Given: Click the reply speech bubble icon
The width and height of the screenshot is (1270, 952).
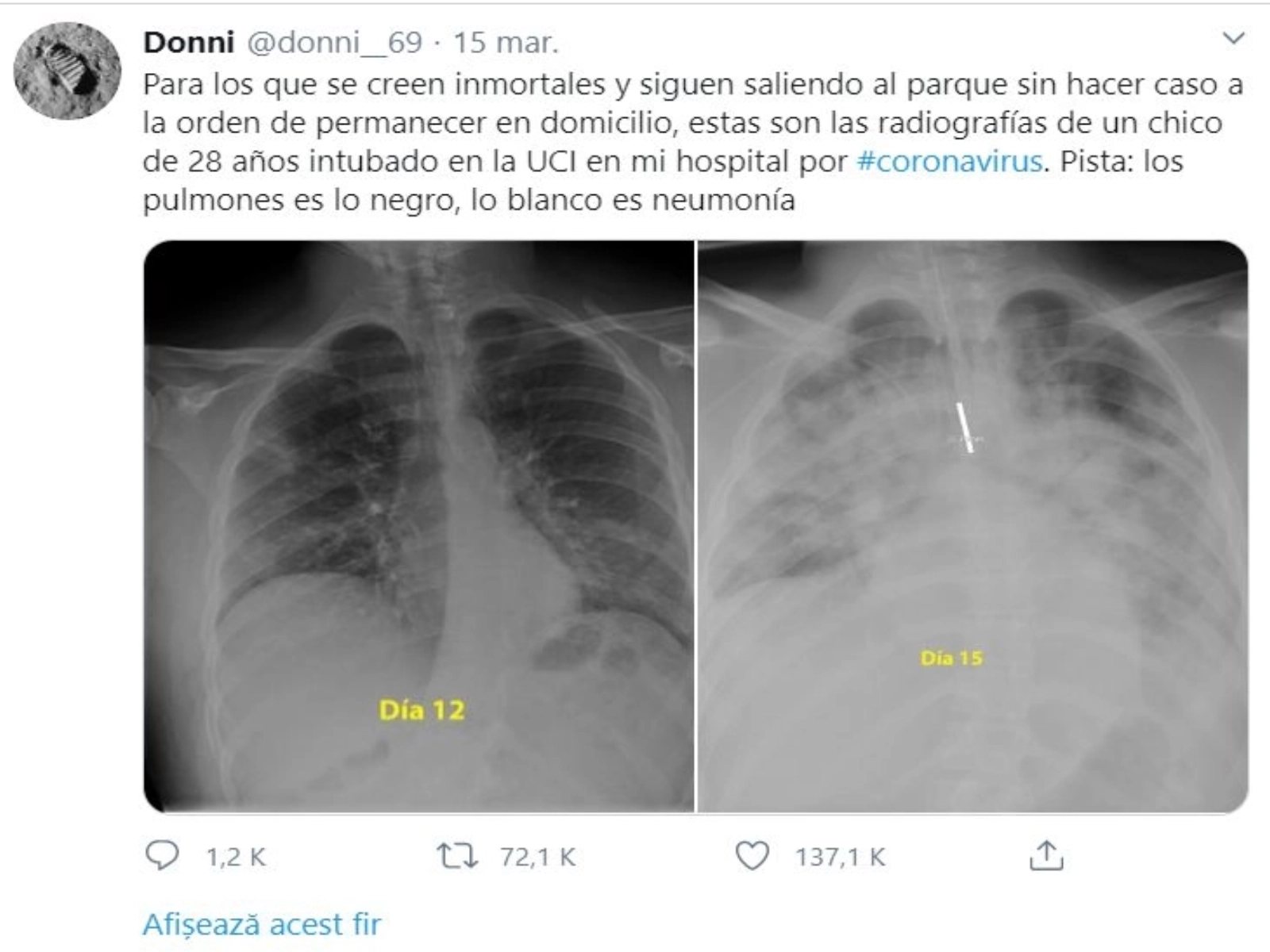Looking at the screenshot, I should 163,856.
